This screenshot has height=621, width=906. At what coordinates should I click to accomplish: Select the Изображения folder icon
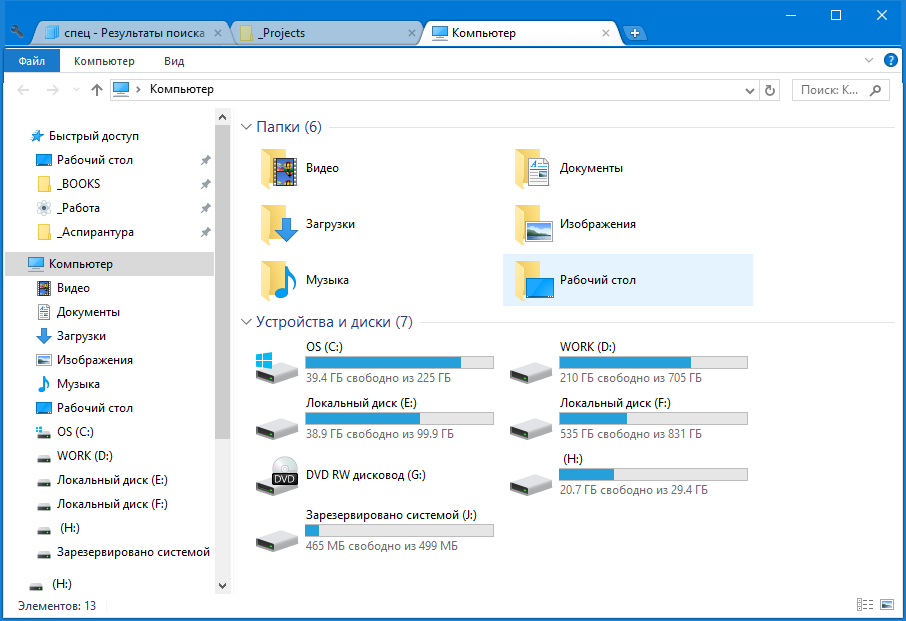(532, 224)
